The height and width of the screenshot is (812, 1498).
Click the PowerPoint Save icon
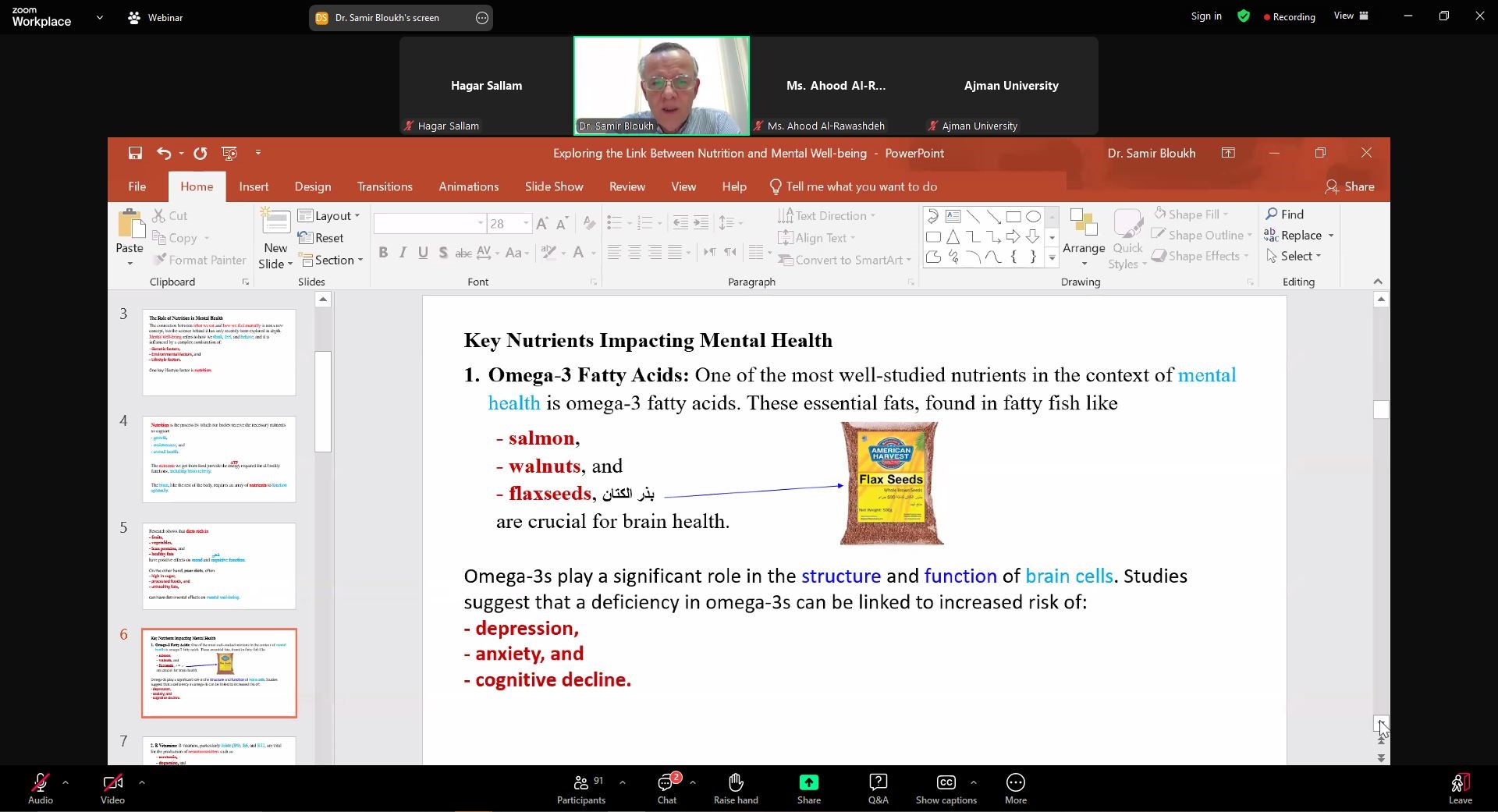[x=135, y=154]
